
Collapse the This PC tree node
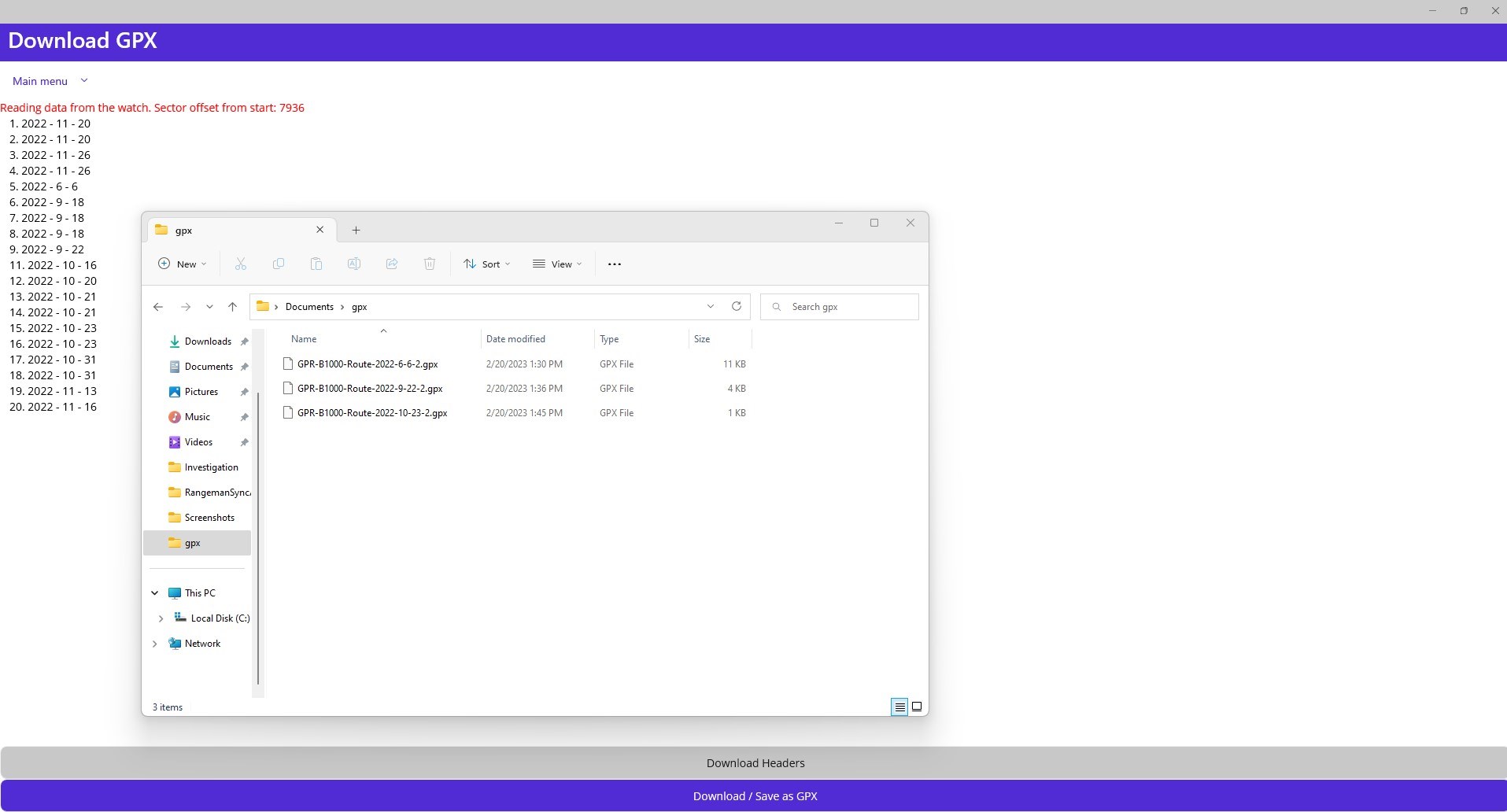(155, 593)
